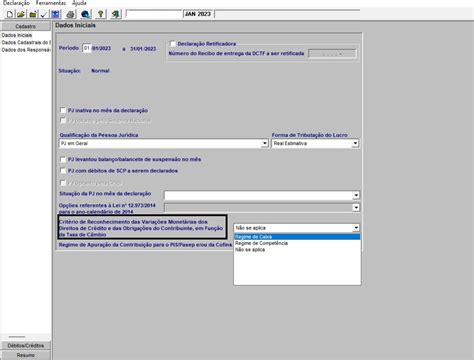Open the Declaração menu

(16, 3)
